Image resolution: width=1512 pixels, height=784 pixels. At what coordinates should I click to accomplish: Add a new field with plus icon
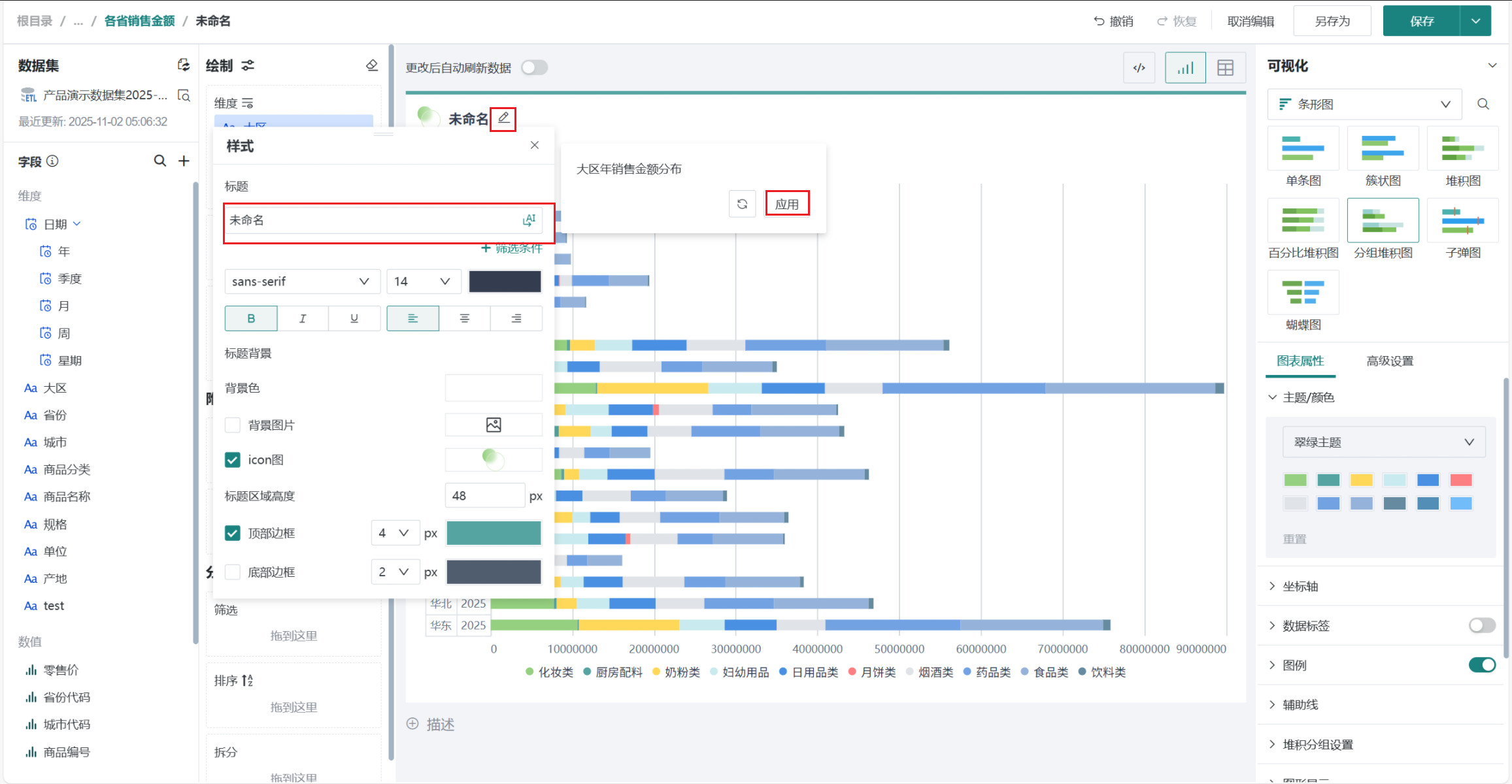(184, 161)
